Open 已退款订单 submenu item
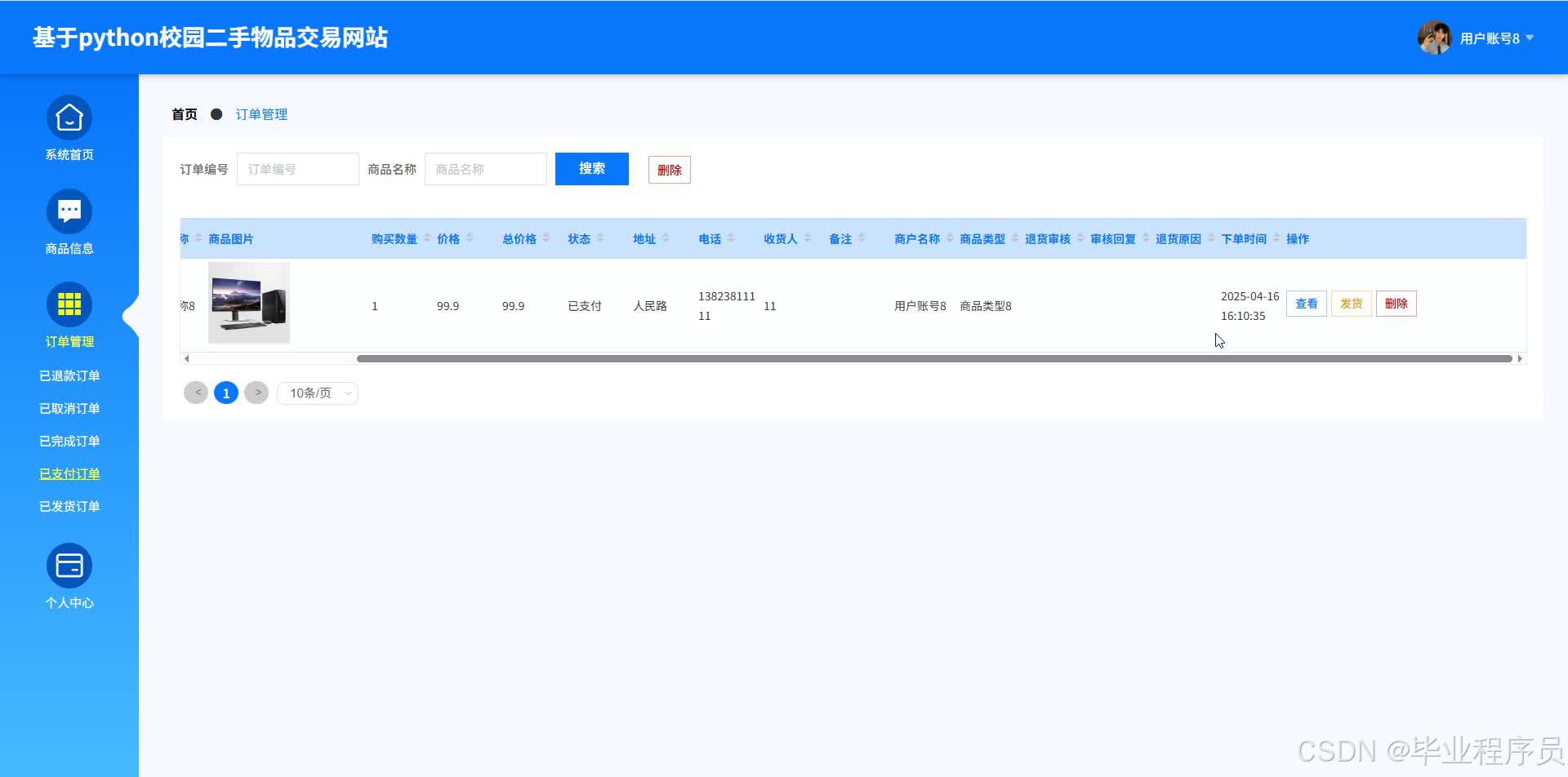Image resolution: width=1568 pixels, height=777 pixels. tap(69, 375)
